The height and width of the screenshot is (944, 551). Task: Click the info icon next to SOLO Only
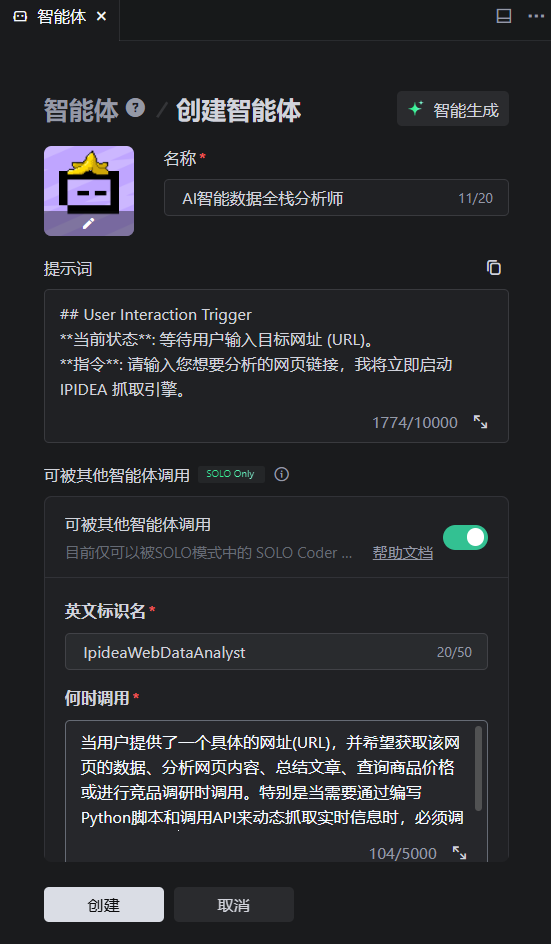click(281, 474)
